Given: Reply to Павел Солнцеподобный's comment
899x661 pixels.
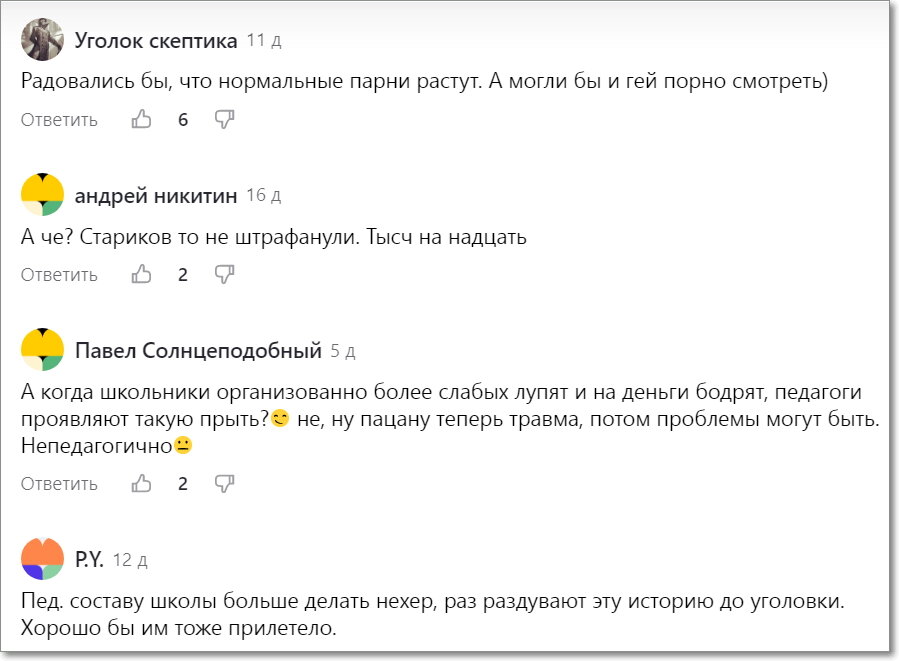Looking at the screenshot, I should [58, 483].
